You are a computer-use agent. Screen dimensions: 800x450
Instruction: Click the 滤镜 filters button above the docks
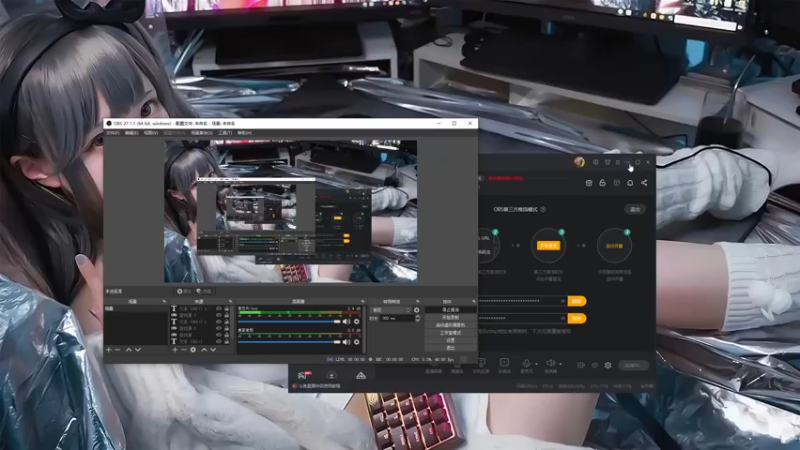(x=204, y=291)
